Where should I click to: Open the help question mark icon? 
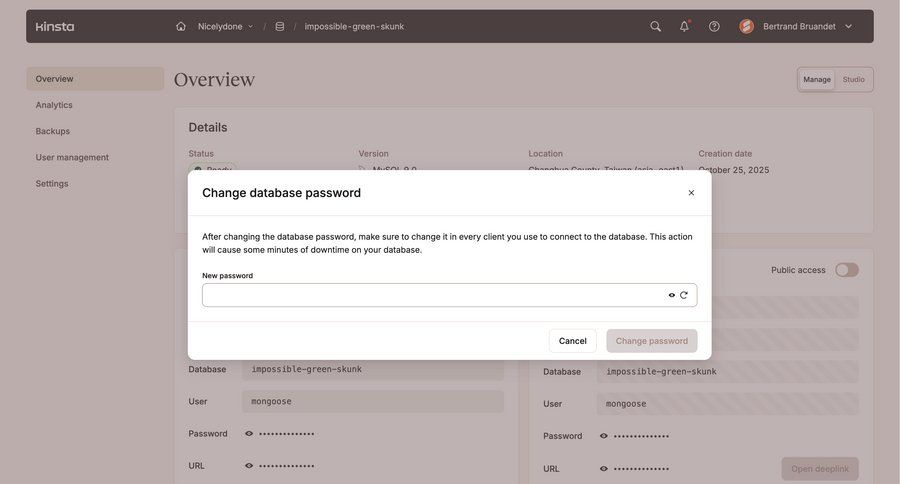click(x=714, y=26)
